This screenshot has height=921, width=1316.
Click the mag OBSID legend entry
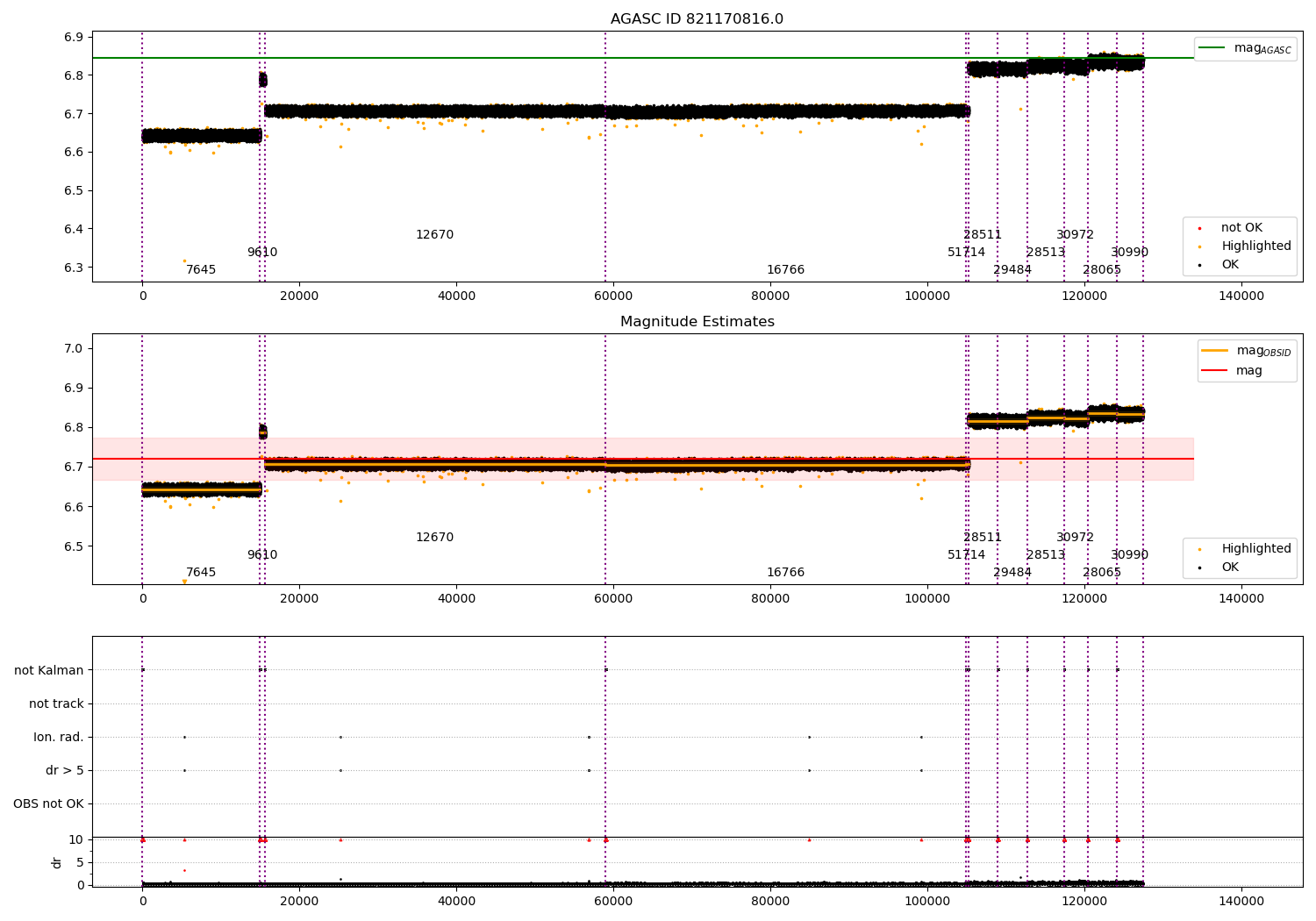[x=1247, y=351]
